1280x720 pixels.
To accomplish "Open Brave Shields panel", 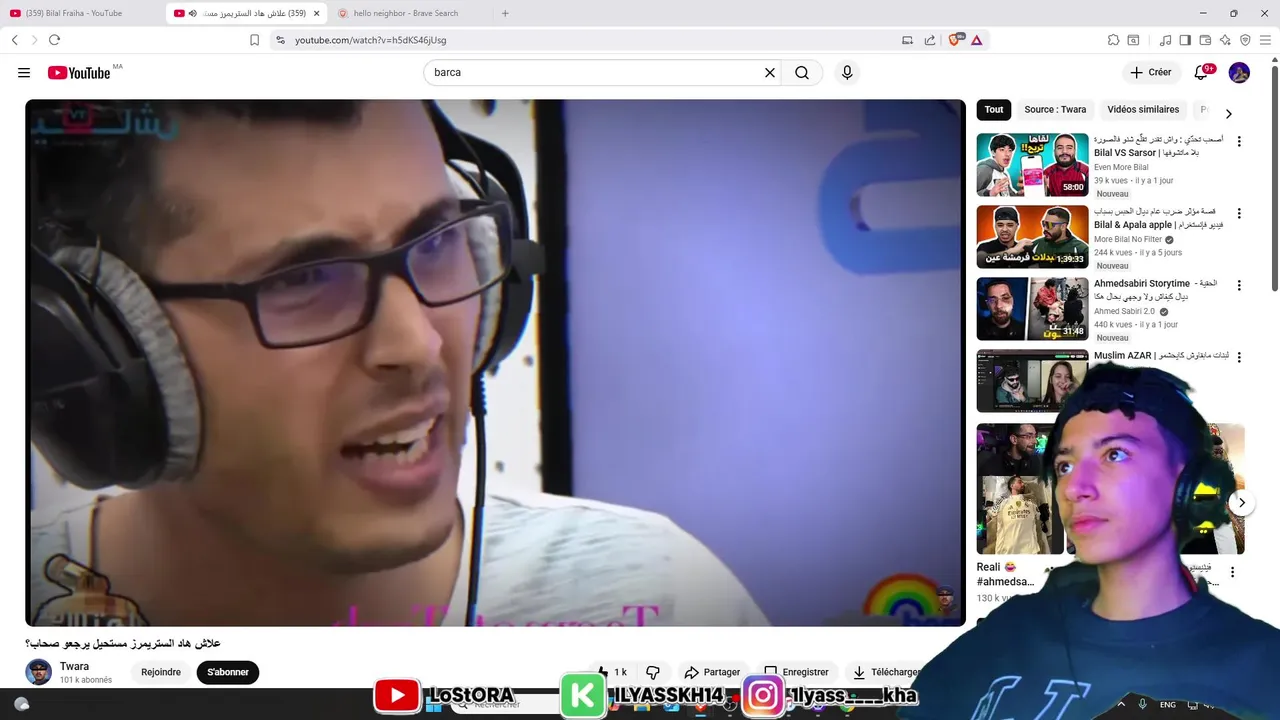I will 954,40.
